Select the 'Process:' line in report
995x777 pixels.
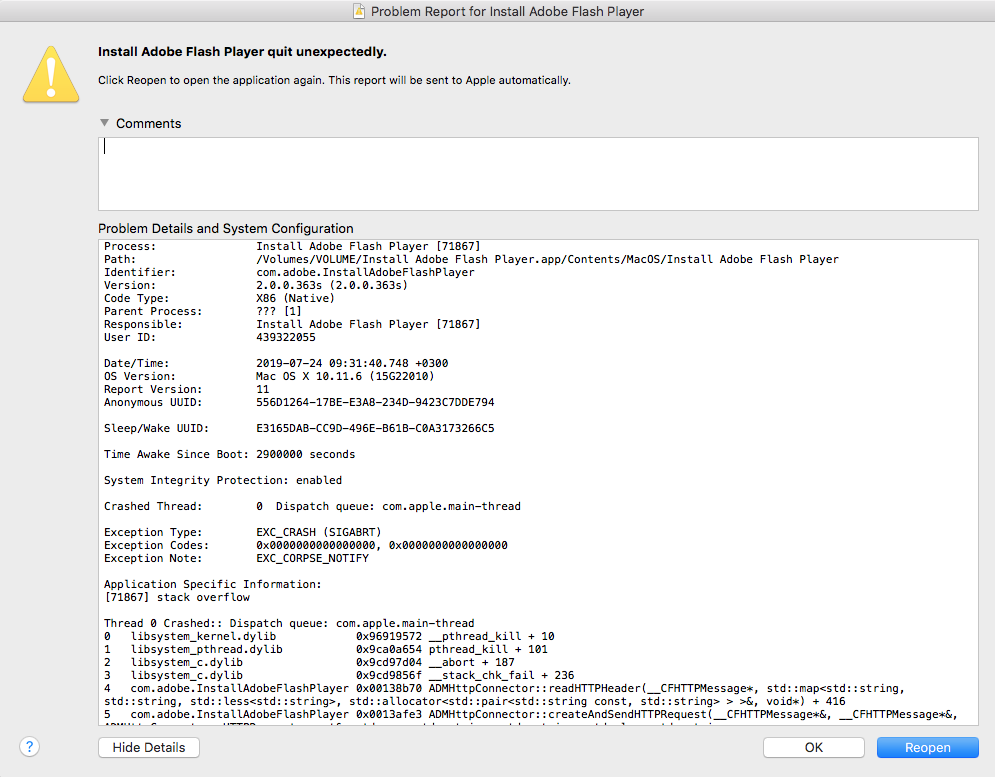pyautogui.click(x=293, y=246)
